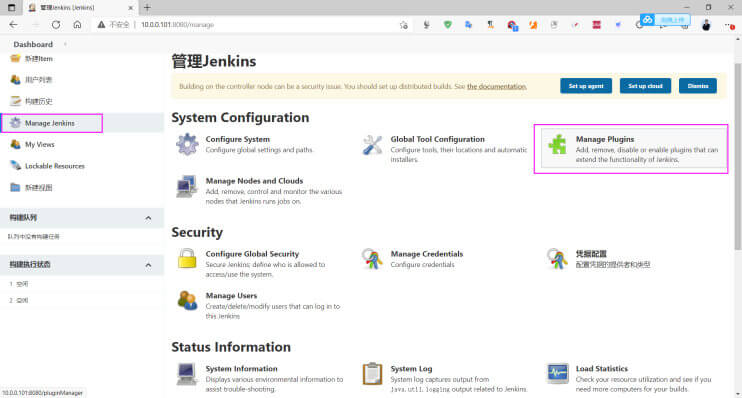Open Manage Jenkins in the sidebar
Viewport: 742px width, 398px height.
(x=50, y=123)
